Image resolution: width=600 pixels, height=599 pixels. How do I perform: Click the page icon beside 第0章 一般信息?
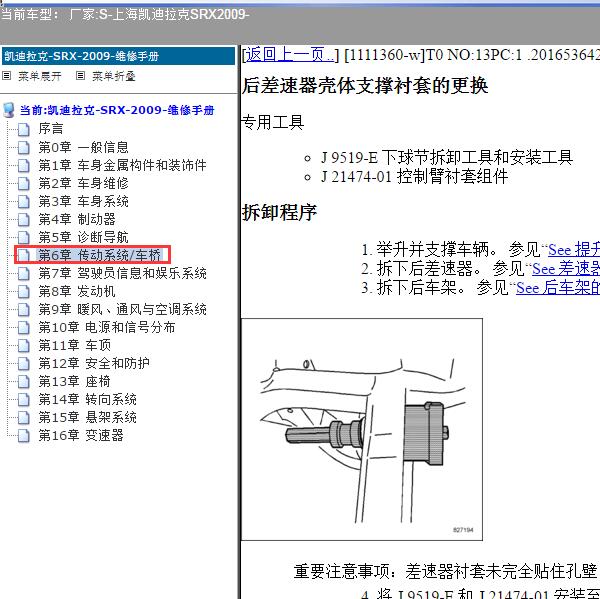click(x=24, y=147)
